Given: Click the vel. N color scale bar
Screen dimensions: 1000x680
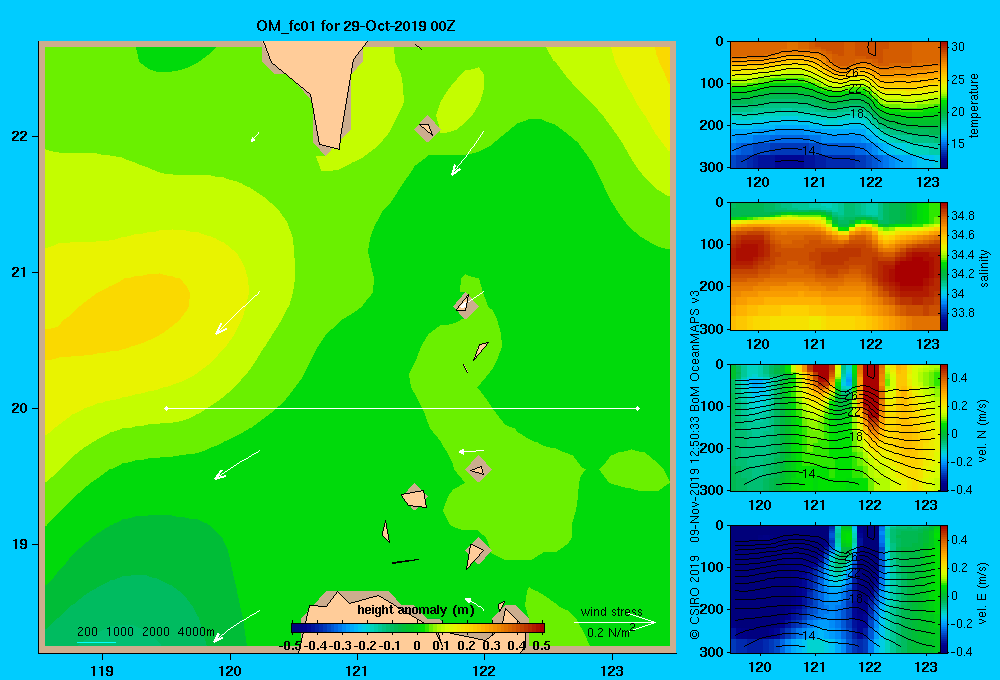Looking at the screenshot, I should tap(943, 427).
